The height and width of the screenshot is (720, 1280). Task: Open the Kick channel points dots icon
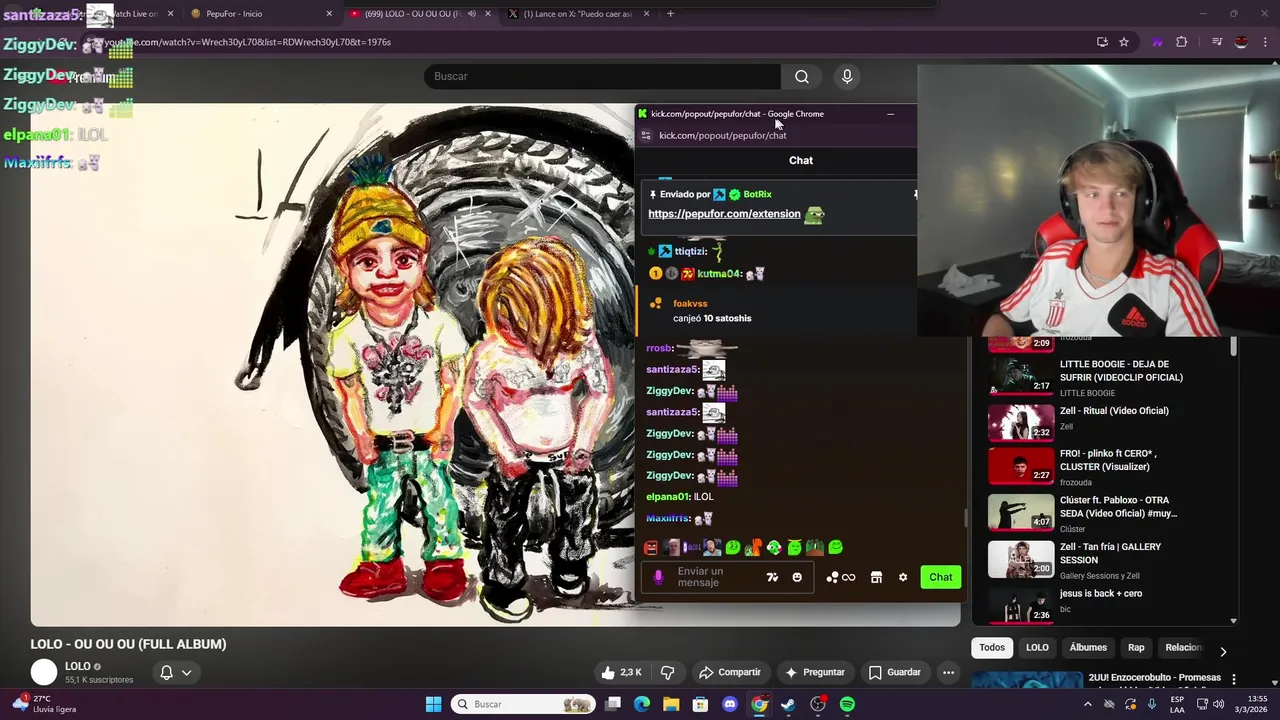(x=832, y=577)
